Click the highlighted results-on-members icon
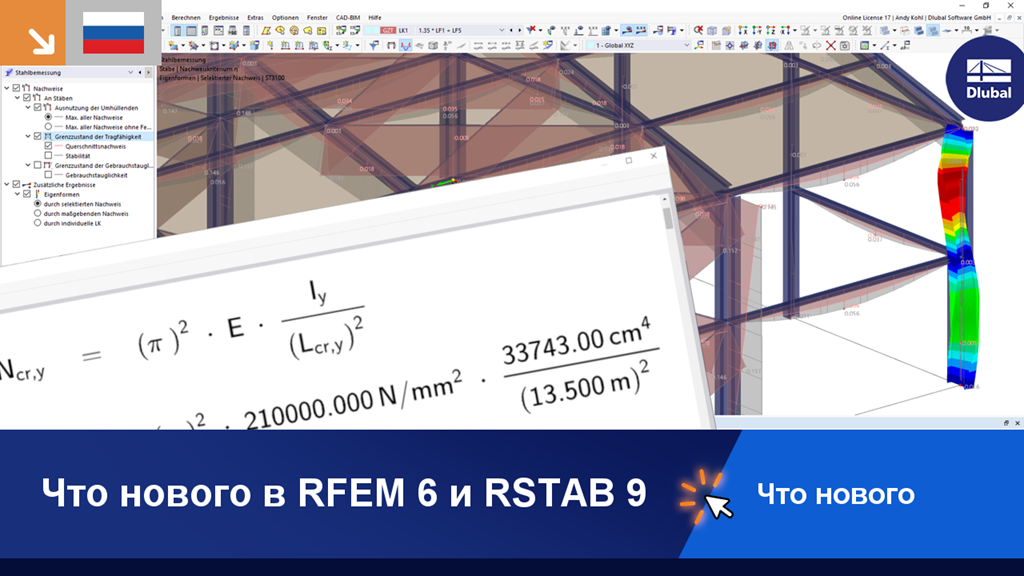Viewport: 1024px width, 576px height. pos(629,30)
